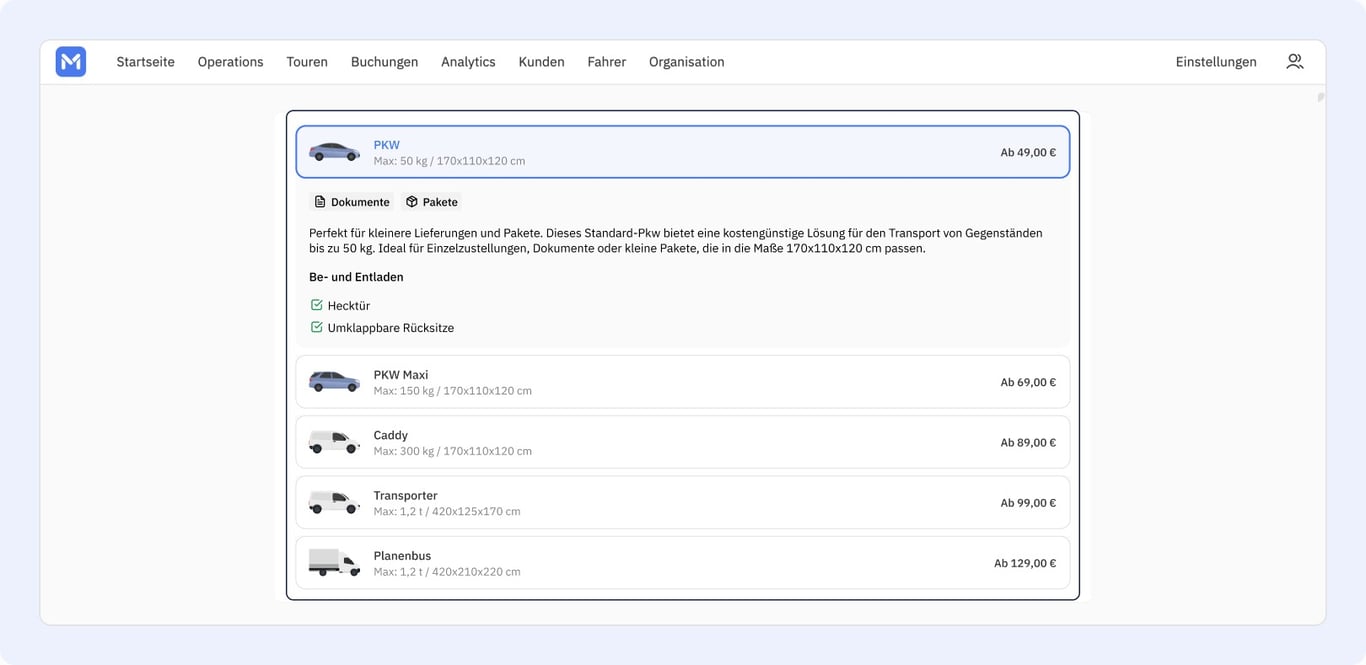1366x665 pixels.
Task: Open Einstellungen
Action: (1216, 62)
